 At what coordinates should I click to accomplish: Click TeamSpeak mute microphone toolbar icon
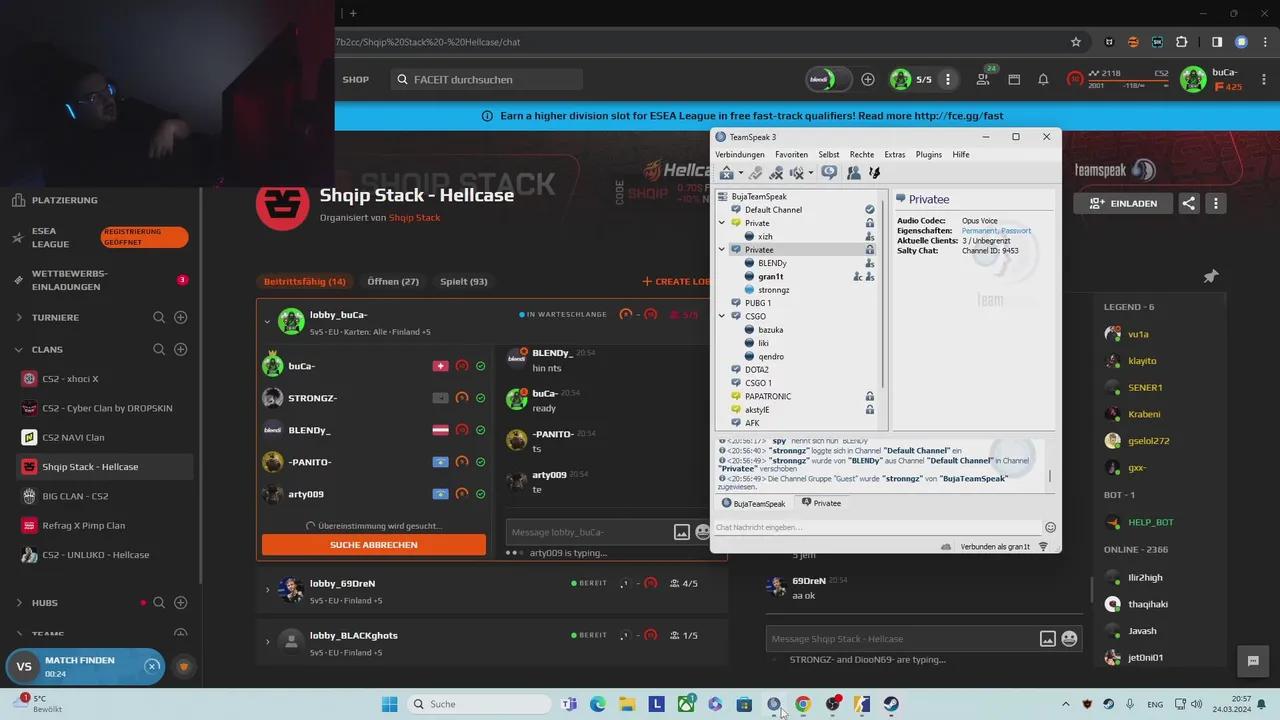776,173
